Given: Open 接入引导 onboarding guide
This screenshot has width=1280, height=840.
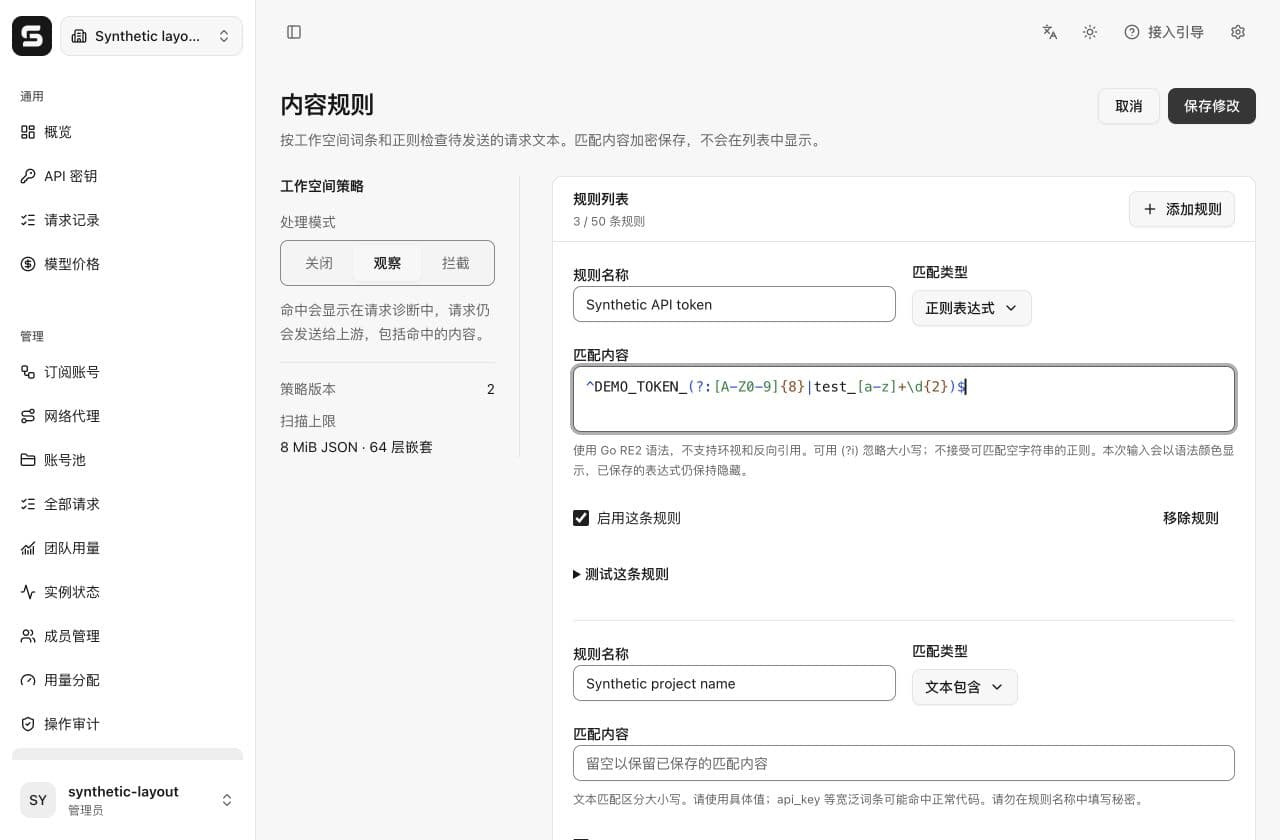Looking at the screenshot, I should tap(1164, 32).
